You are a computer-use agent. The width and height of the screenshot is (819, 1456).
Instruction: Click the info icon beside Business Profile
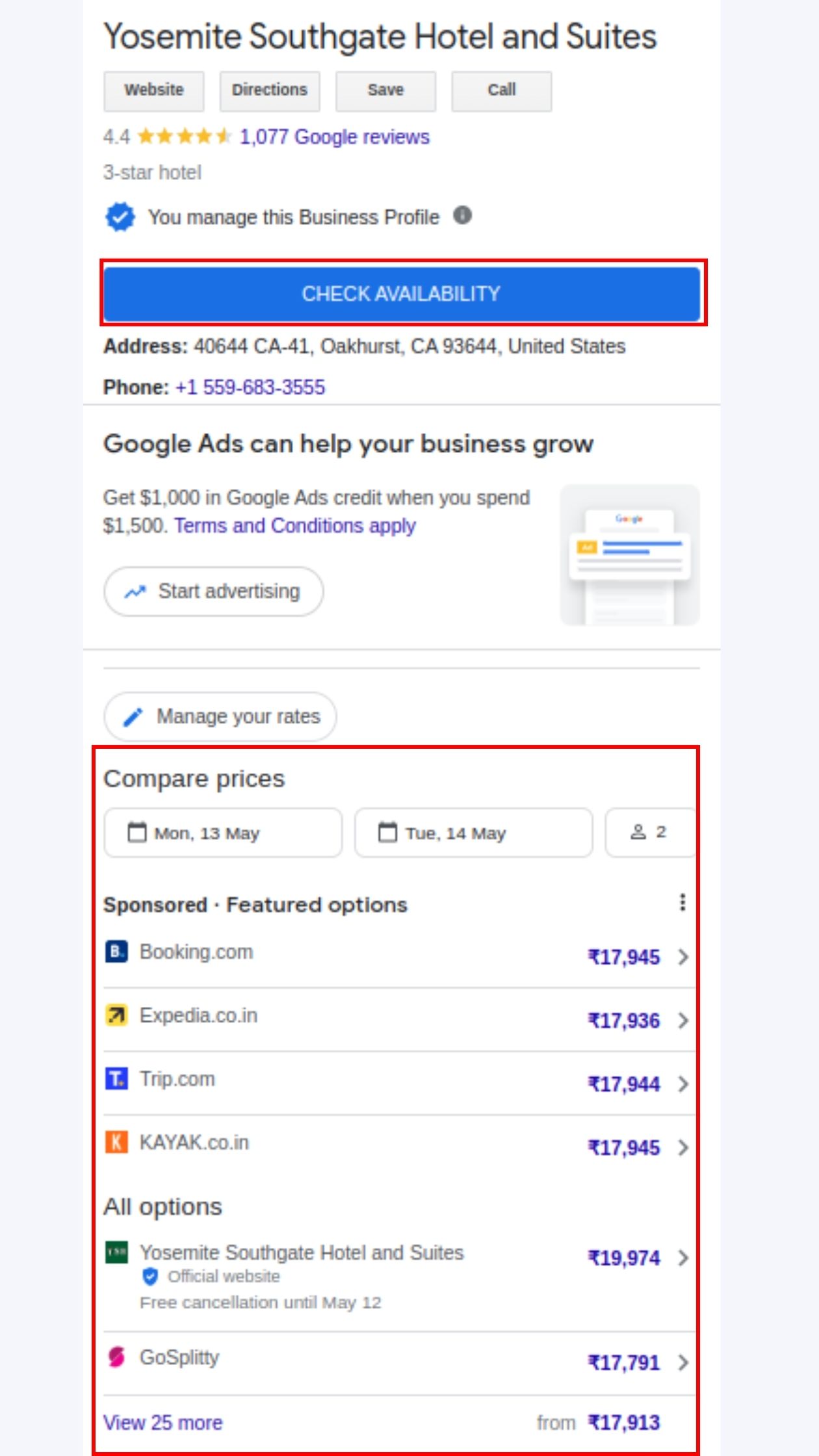click(462, 215)
